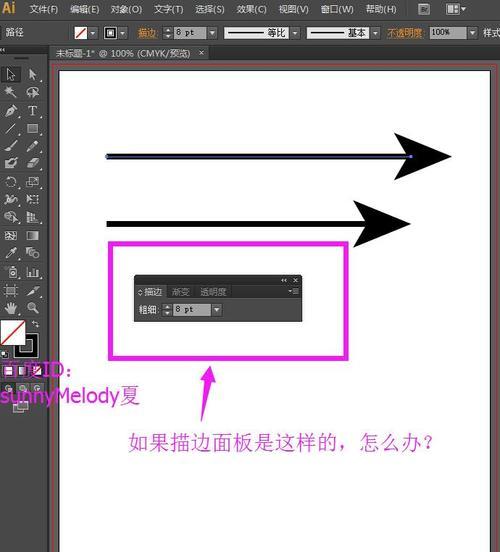500x552 pixels.
Task: Click the 不透明度 link in control bar
Action: click(x=404, y=33)
